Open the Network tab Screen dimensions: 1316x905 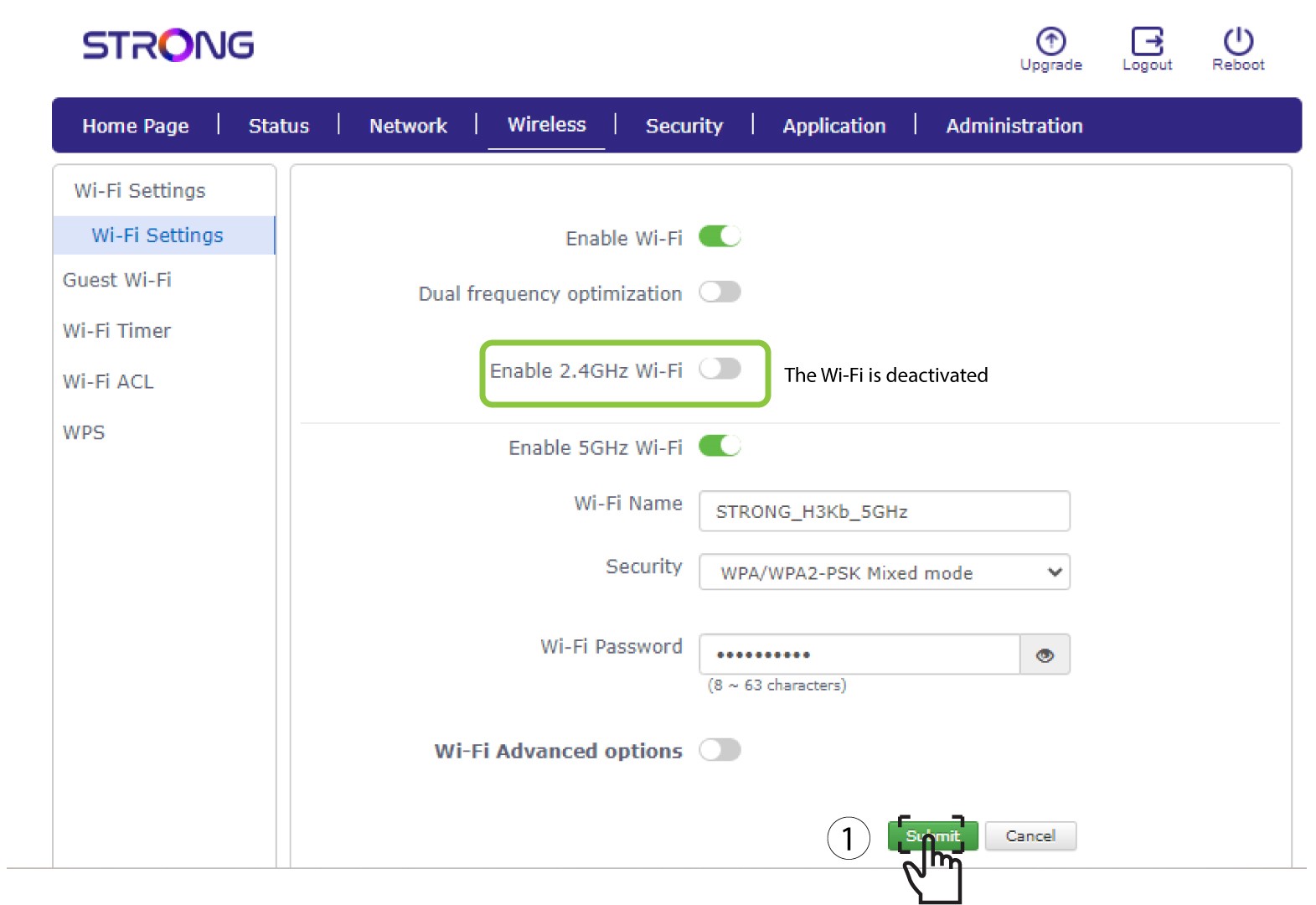coord(408,126)
